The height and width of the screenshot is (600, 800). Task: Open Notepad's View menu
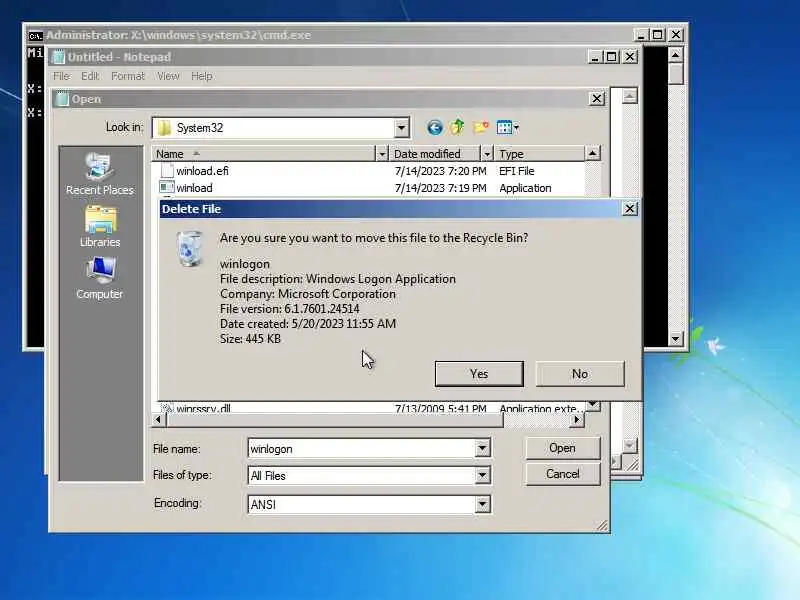(168, 76)
